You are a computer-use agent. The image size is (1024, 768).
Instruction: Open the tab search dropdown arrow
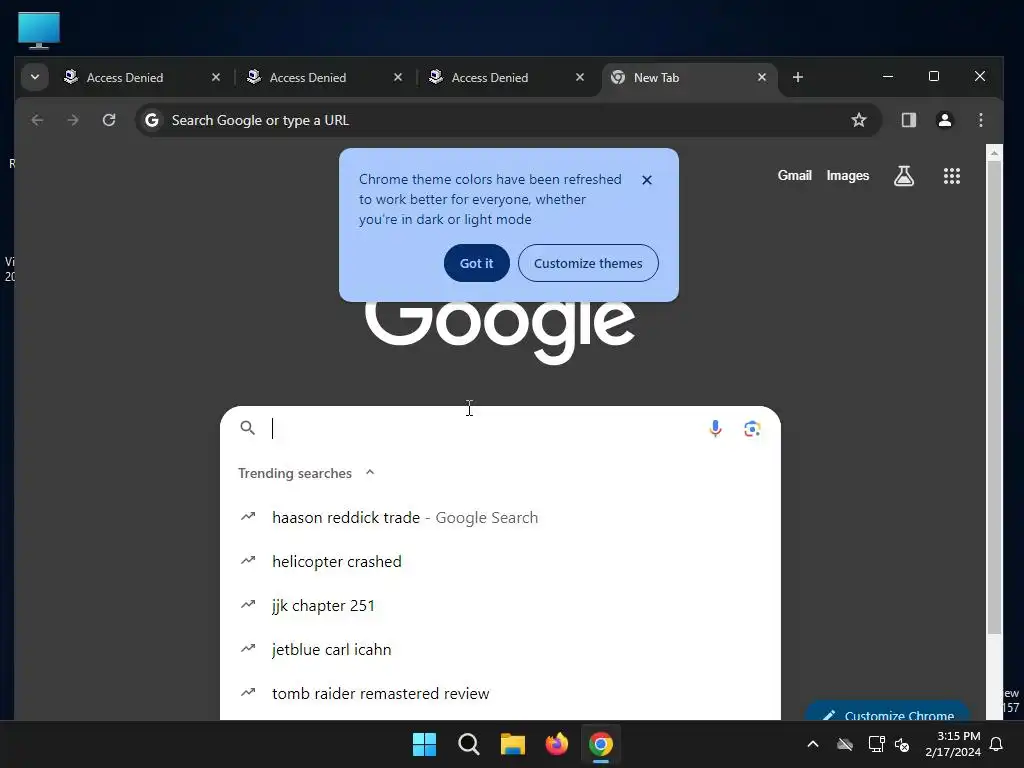(x=35, y=77)
